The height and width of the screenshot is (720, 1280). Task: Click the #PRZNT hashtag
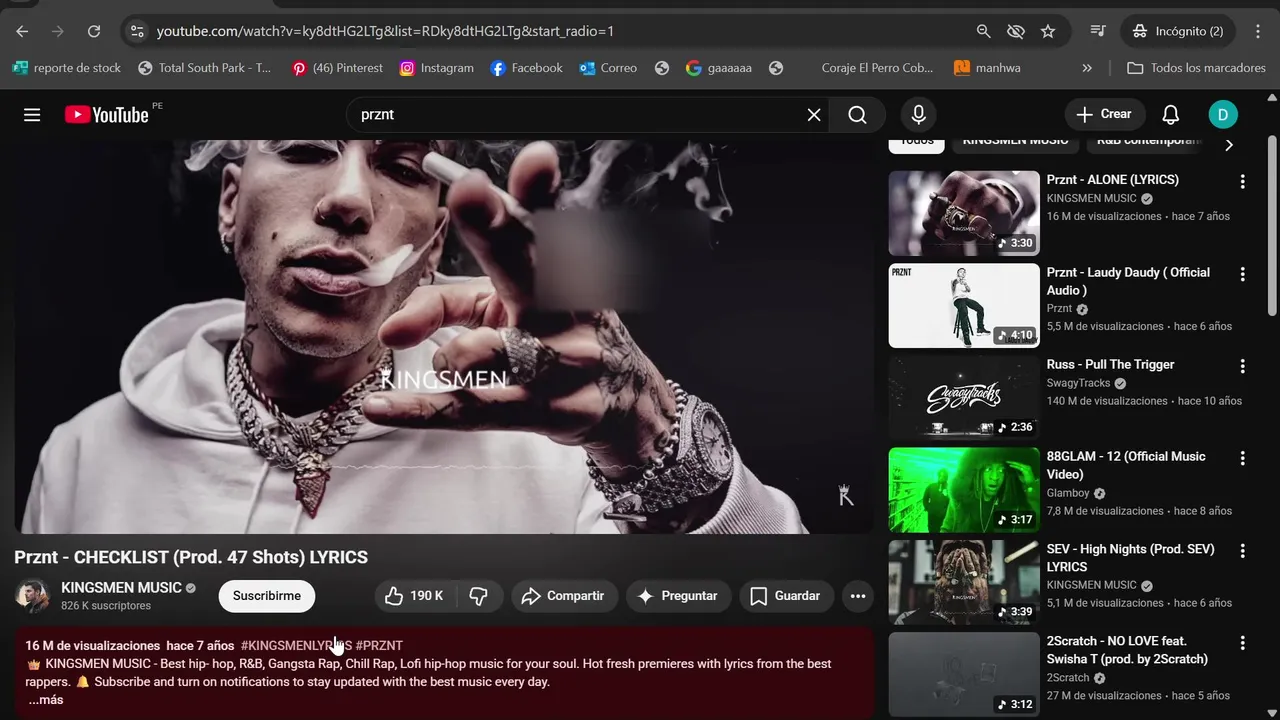coord(379,646)
